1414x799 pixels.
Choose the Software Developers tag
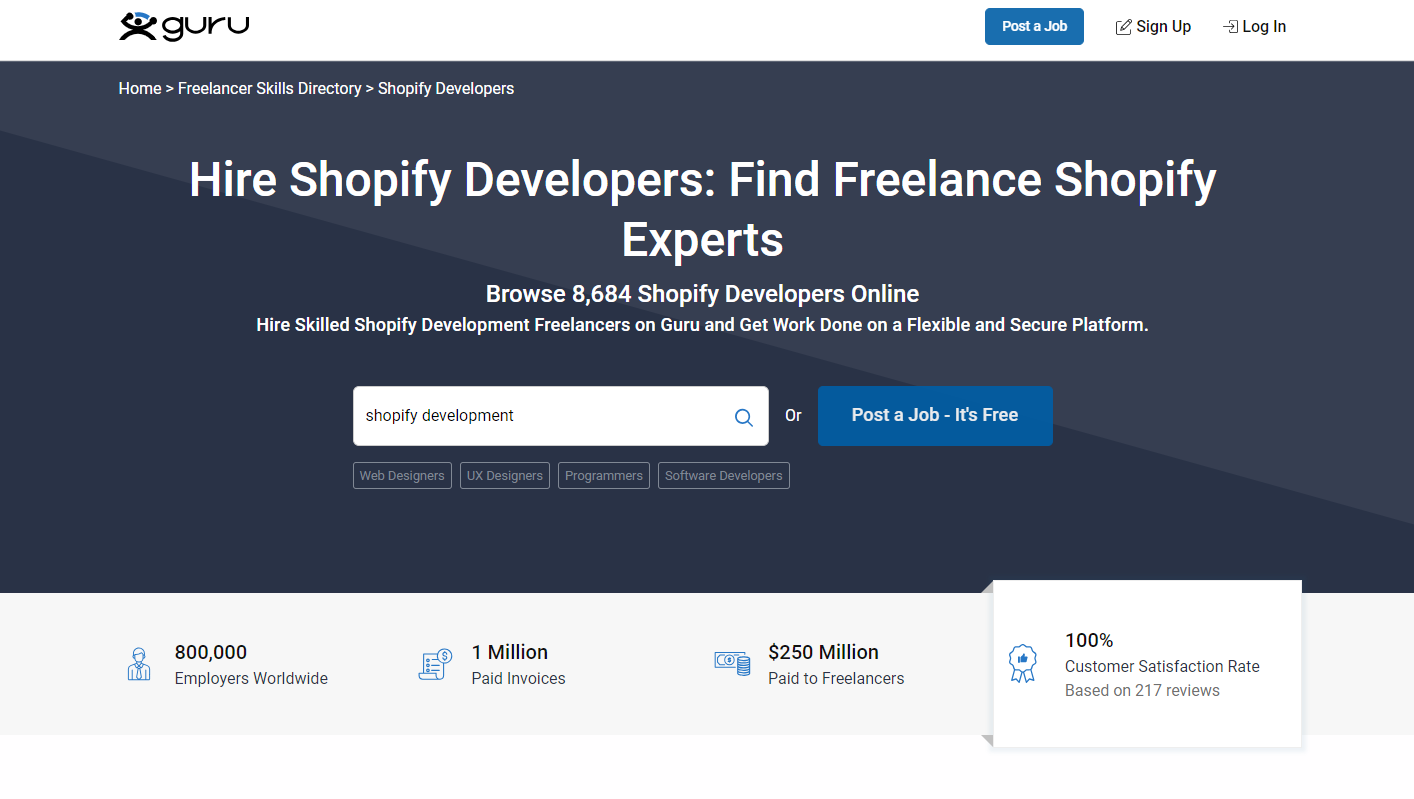point(723,476)
